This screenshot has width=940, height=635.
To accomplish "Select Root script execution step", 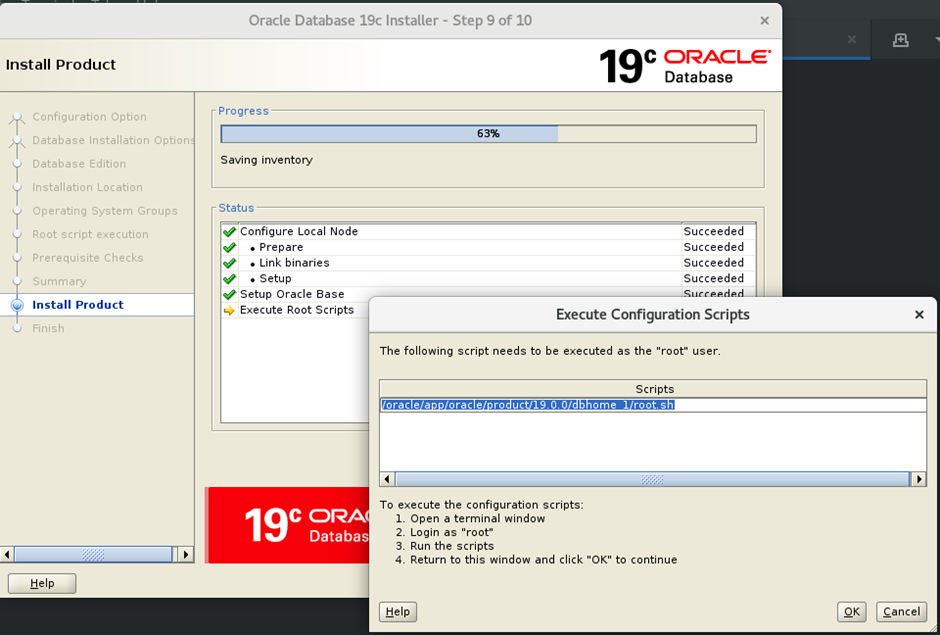I will tap(91, 234).
